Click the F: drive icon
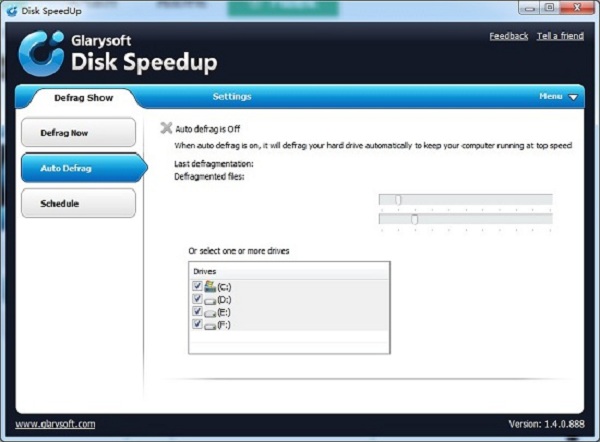The image size is (600, 442). [210, 326]
